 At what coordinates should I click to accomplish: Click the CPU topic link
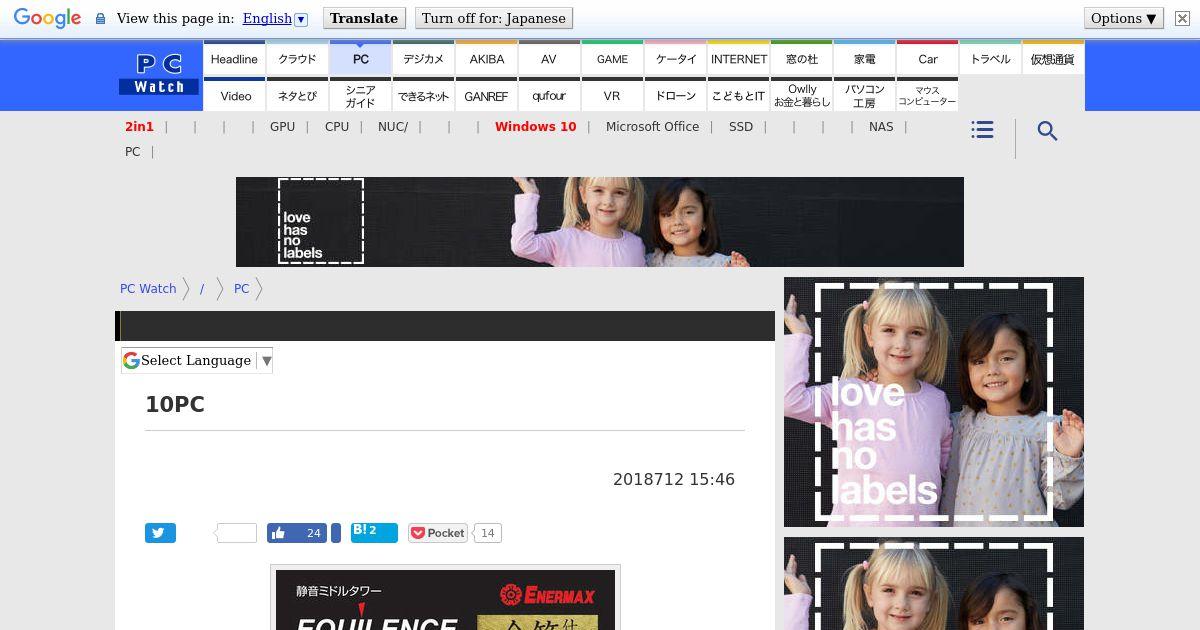pyautogui.click(x=337, y=127)
